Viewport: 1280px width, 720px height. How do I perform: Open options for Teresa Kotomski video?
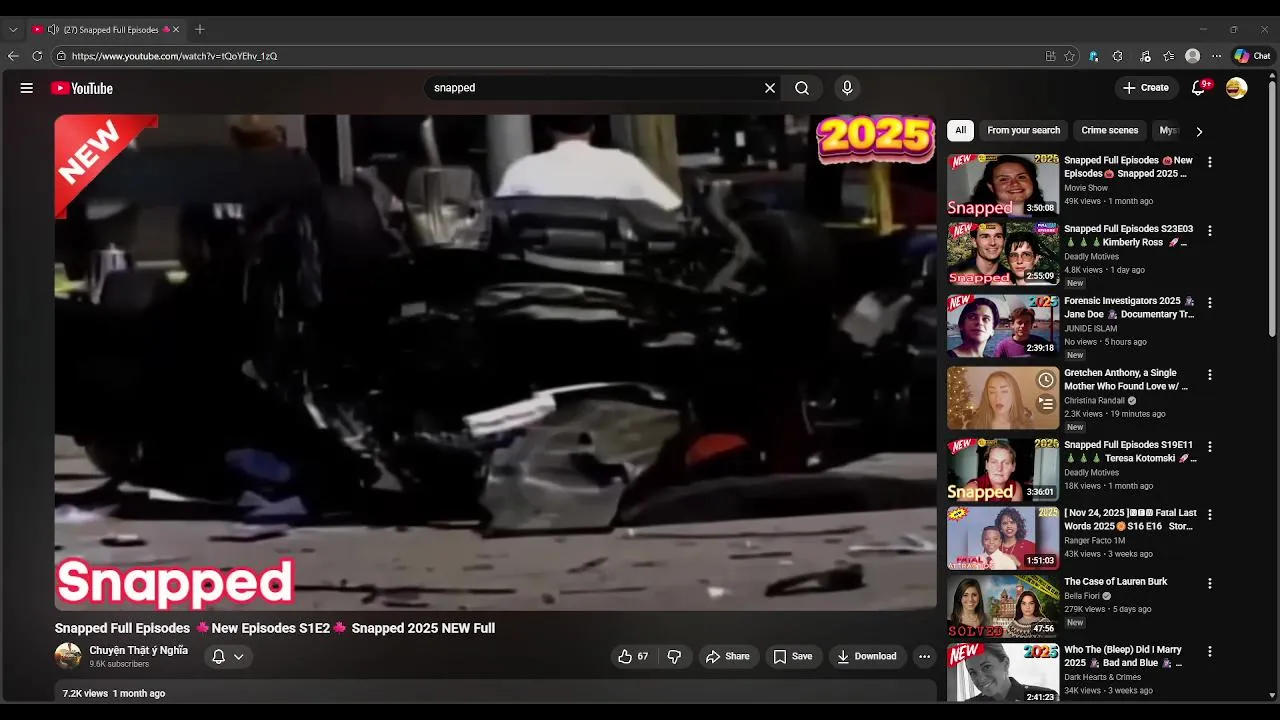tap(1210, 446)
